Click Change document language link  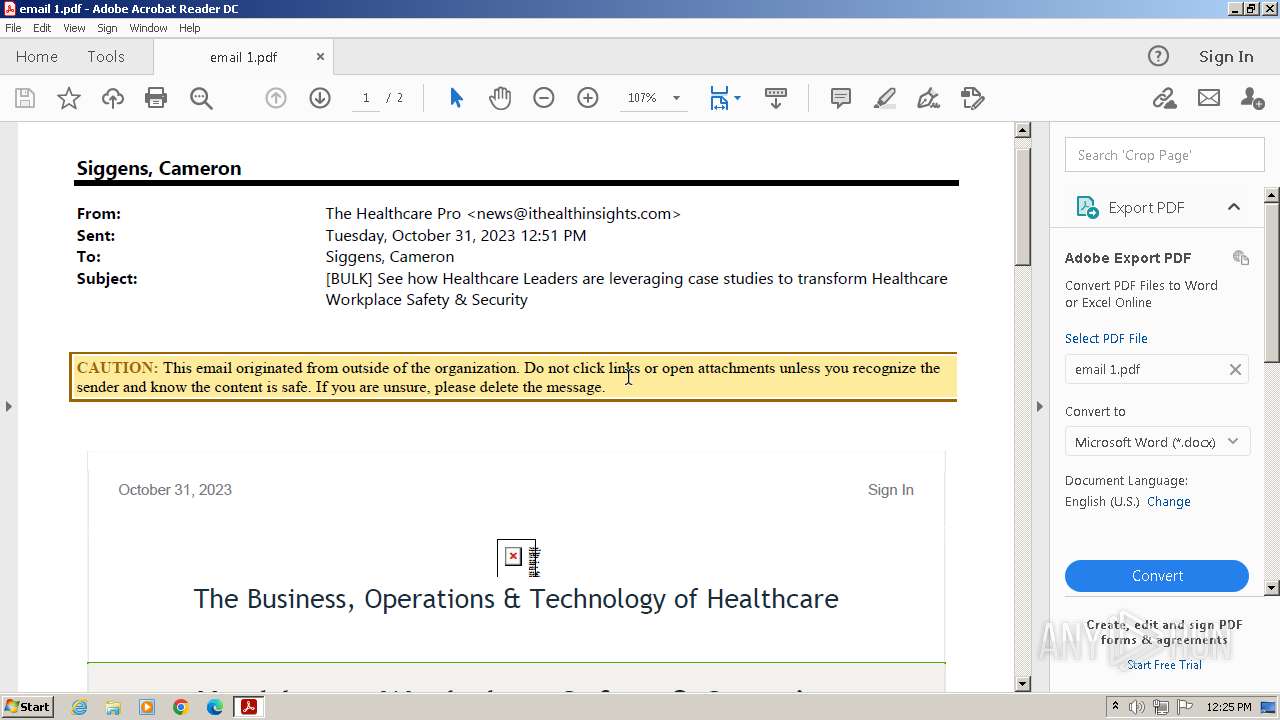tap(1169, 502)
